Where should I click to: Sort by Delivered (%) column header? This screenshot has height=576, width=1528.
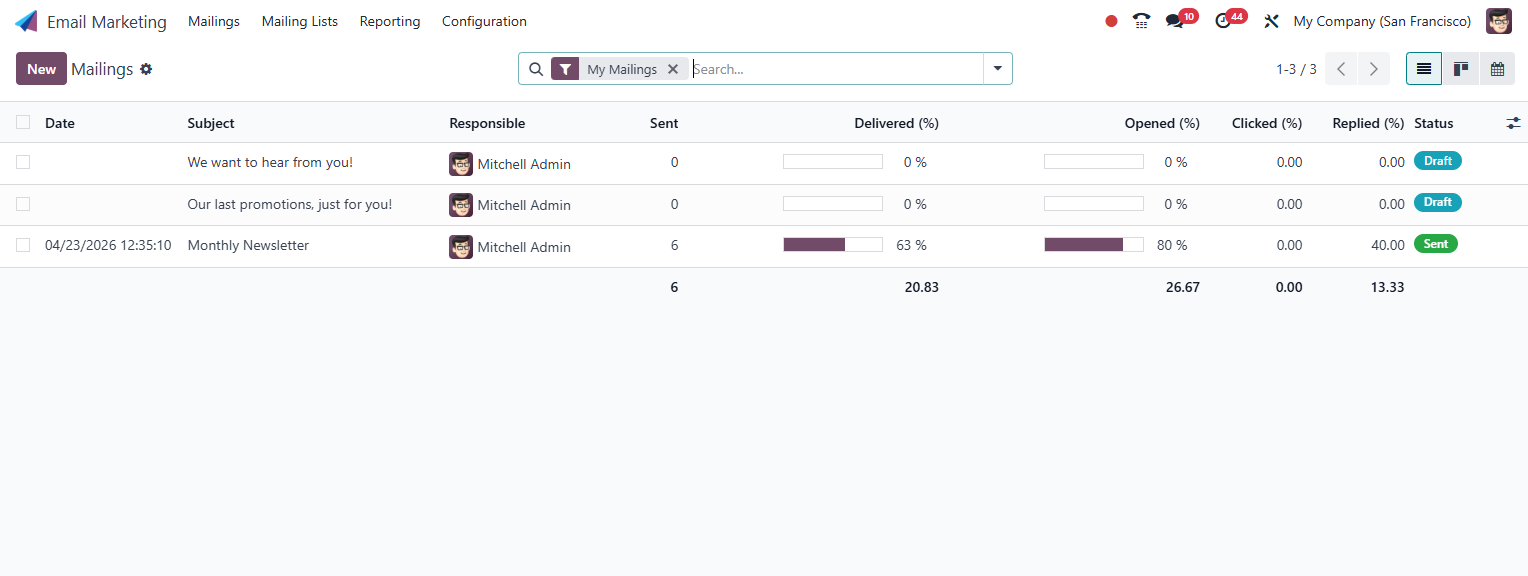(x=896, y=123)
